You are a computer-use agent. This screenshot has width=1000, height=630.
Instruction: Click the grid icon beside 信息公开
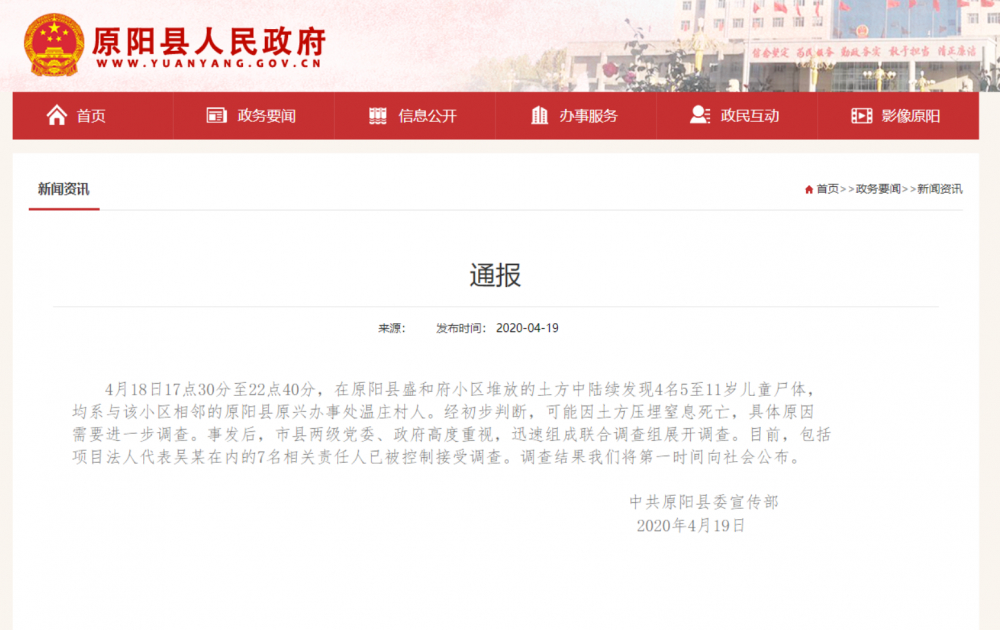pos(377,115)
